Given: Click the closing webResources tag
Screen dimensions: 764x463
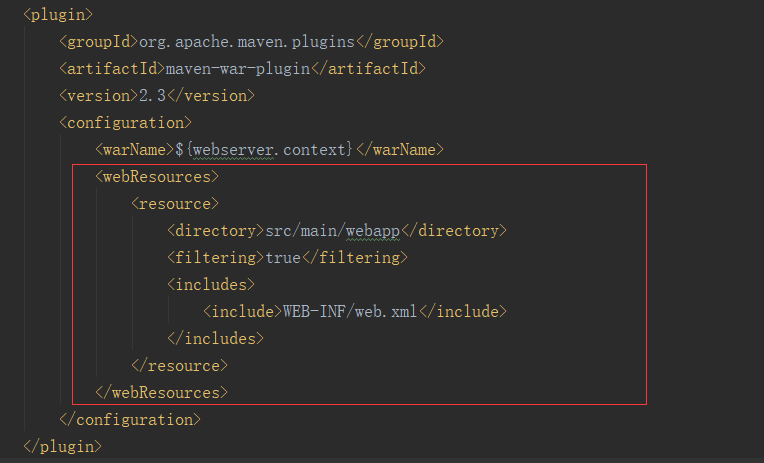Looking at the screenshot, I should (161, 393).
